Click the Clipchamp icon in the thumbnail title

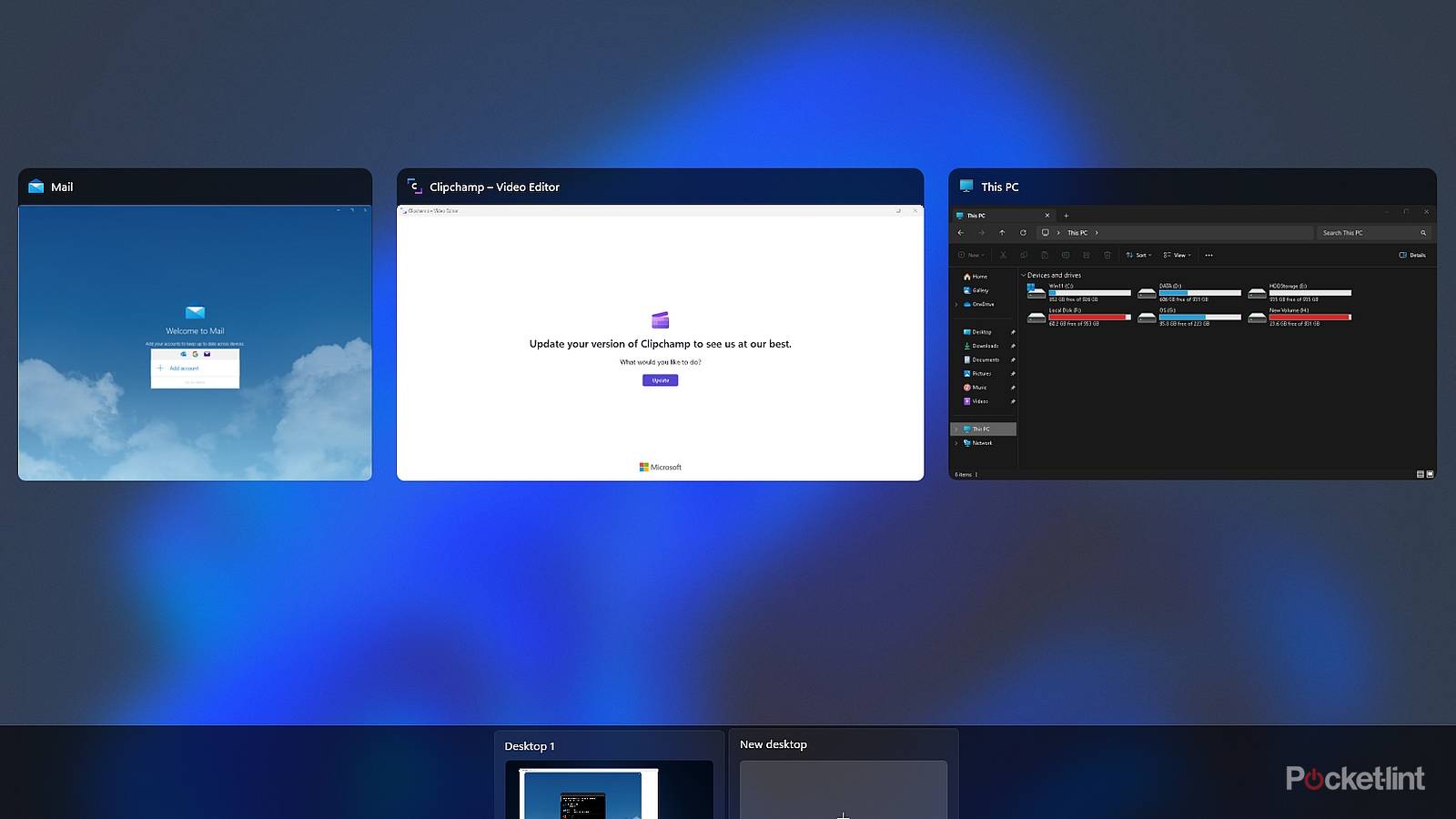(415, 187)
